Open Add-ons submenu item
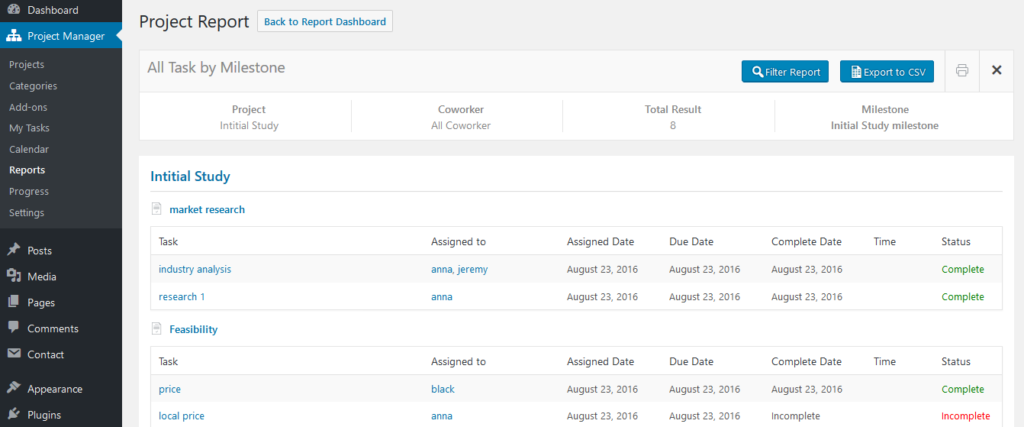 [x=28, y=107]
